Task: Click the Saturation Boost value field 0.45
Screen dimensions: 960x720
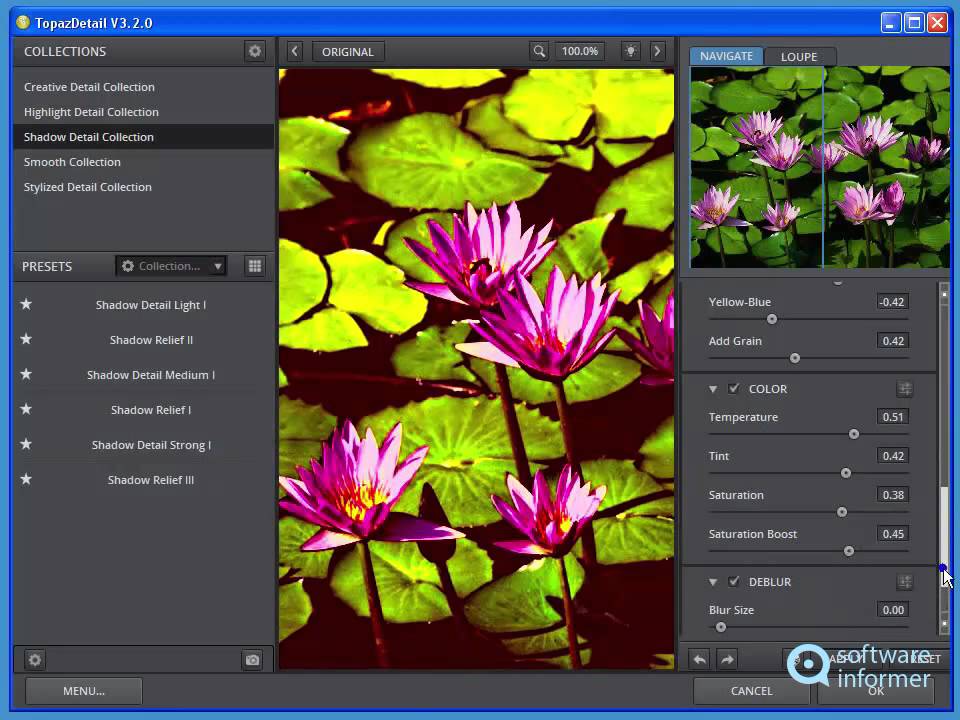Action: click(x=893, y=534)
